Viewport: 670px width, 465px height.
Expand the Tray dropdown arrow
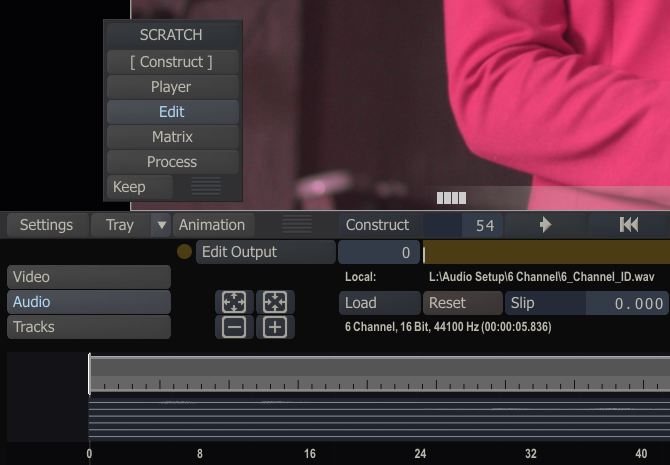[x=161, y=225]
